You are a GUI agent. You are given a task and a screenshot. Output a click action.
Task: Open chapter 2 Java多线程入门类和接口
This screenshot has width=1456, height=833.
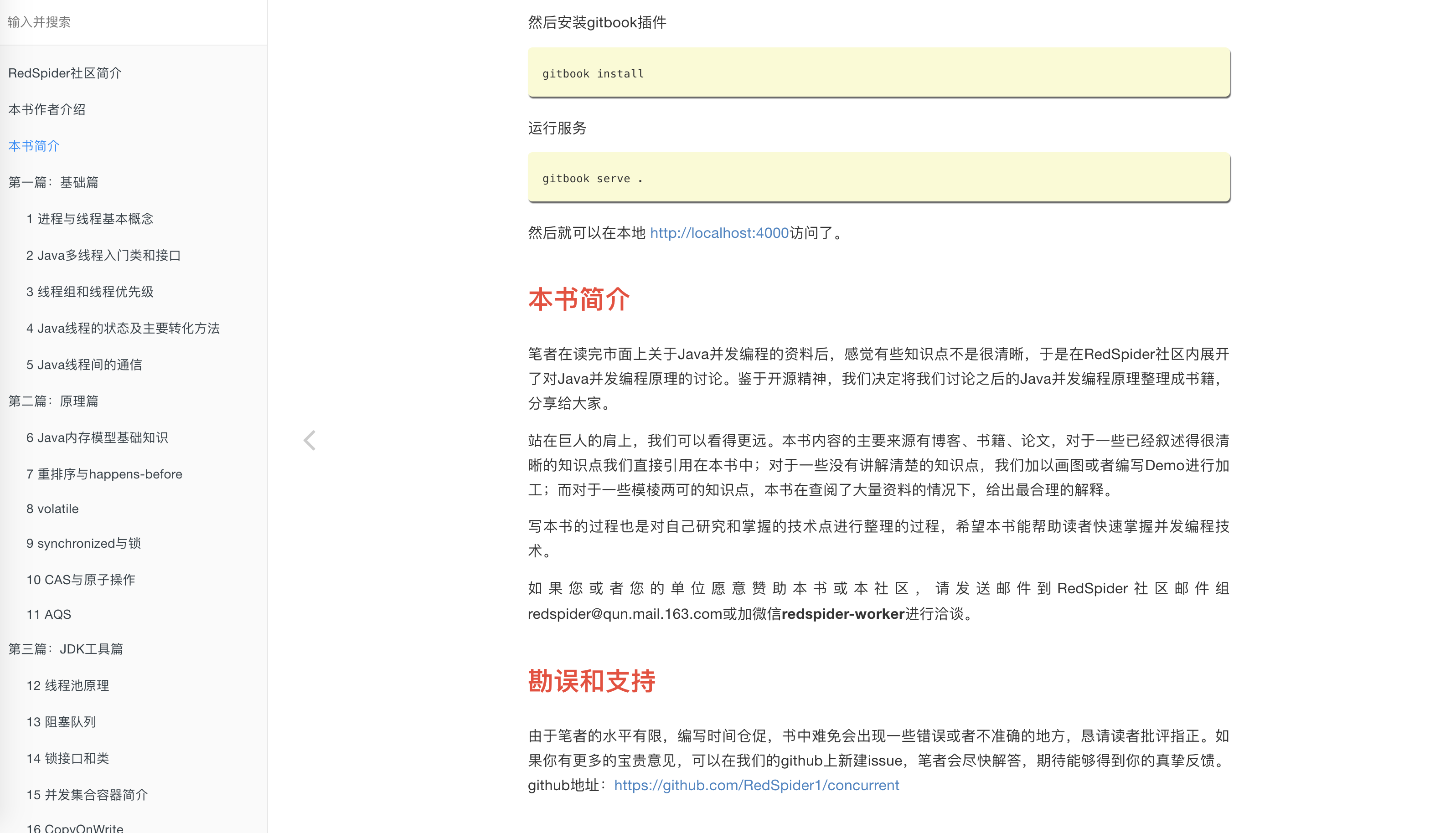tap(103, 255)
